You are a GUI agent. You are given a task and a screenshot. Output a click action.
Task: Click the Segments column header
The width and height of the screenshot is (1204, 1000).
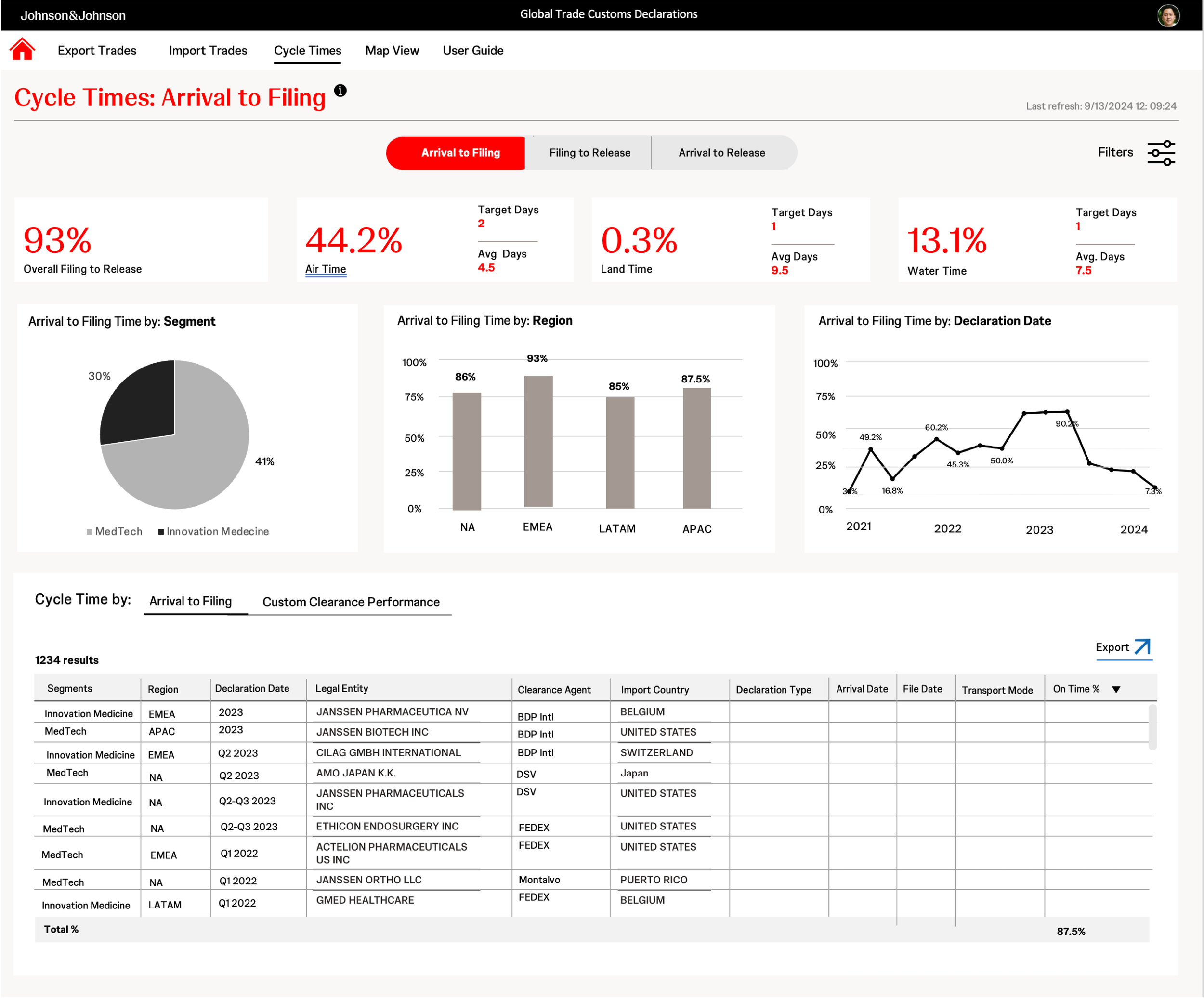click(69, 689)
